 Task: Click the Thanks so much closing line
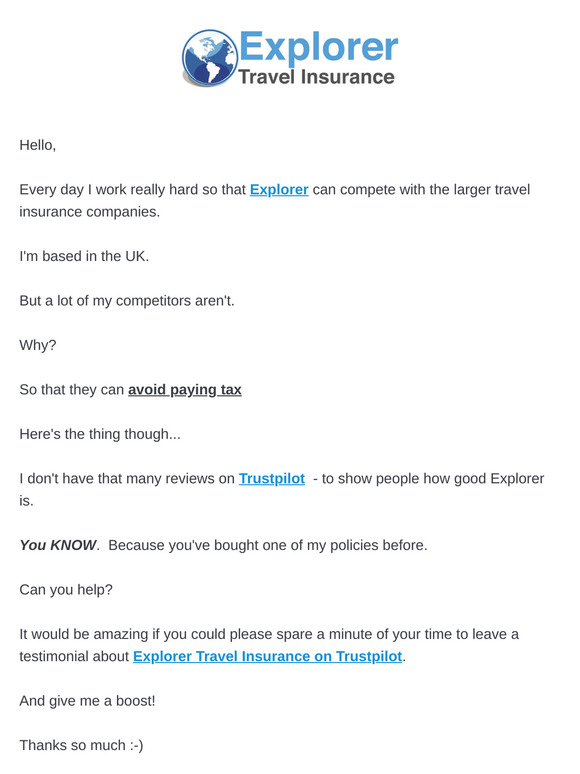click(81, 745)
